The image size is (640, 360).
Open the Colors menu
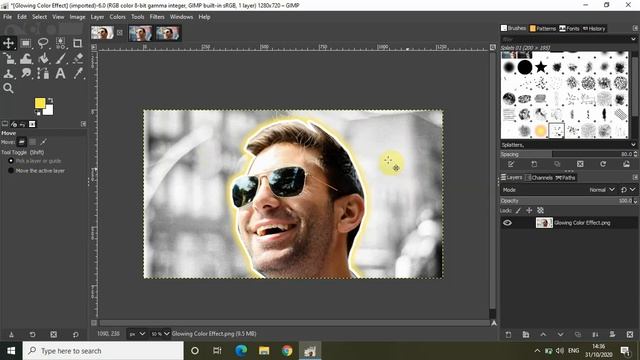(x=117, y=17)
